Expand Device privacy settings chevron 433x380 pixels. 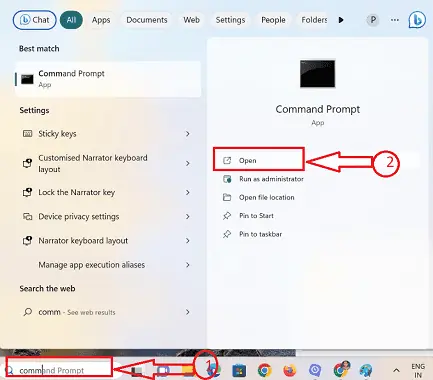188,217
